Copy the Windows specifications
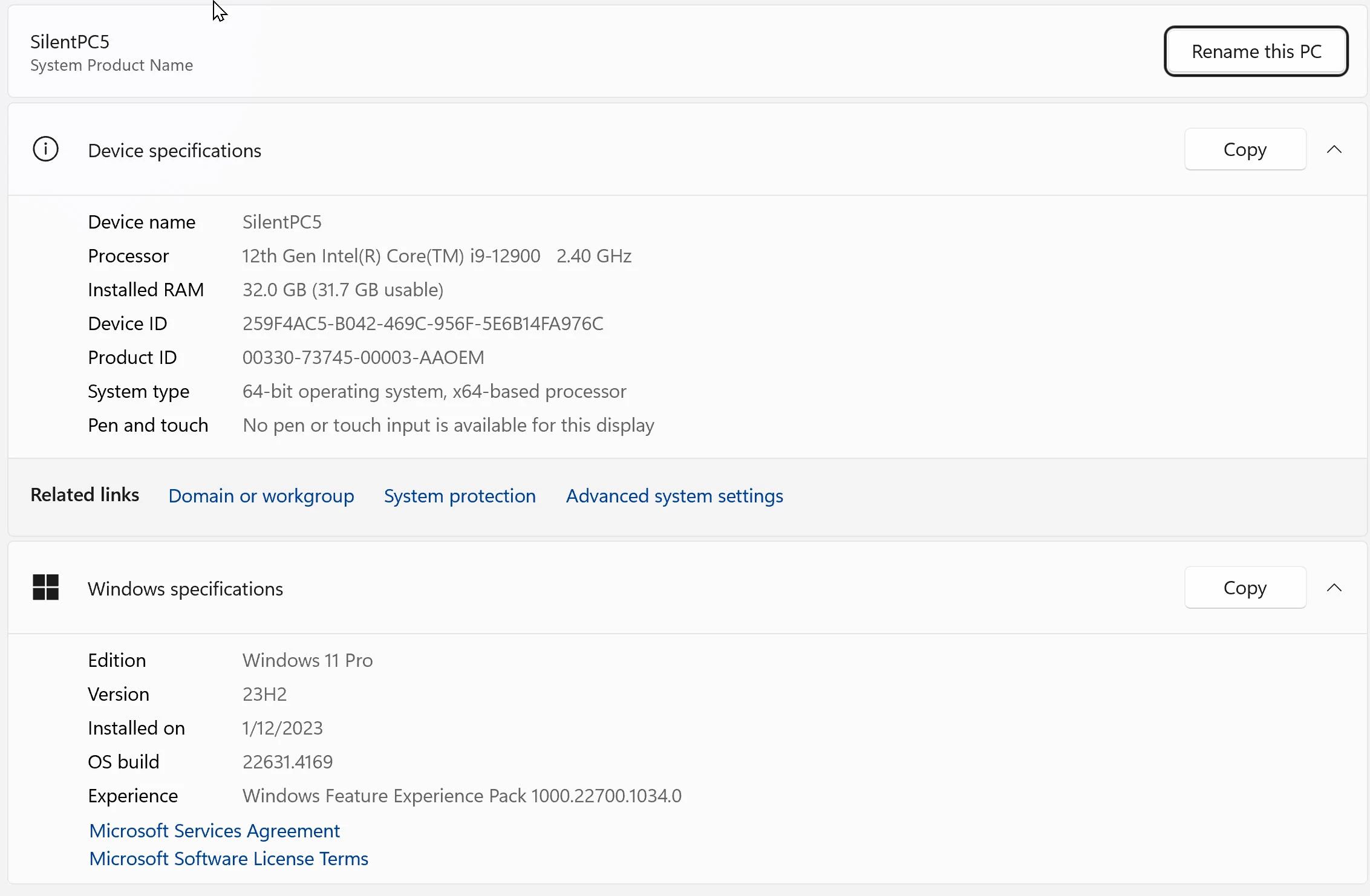1370x896 pixels. [x=1244, y=588]
